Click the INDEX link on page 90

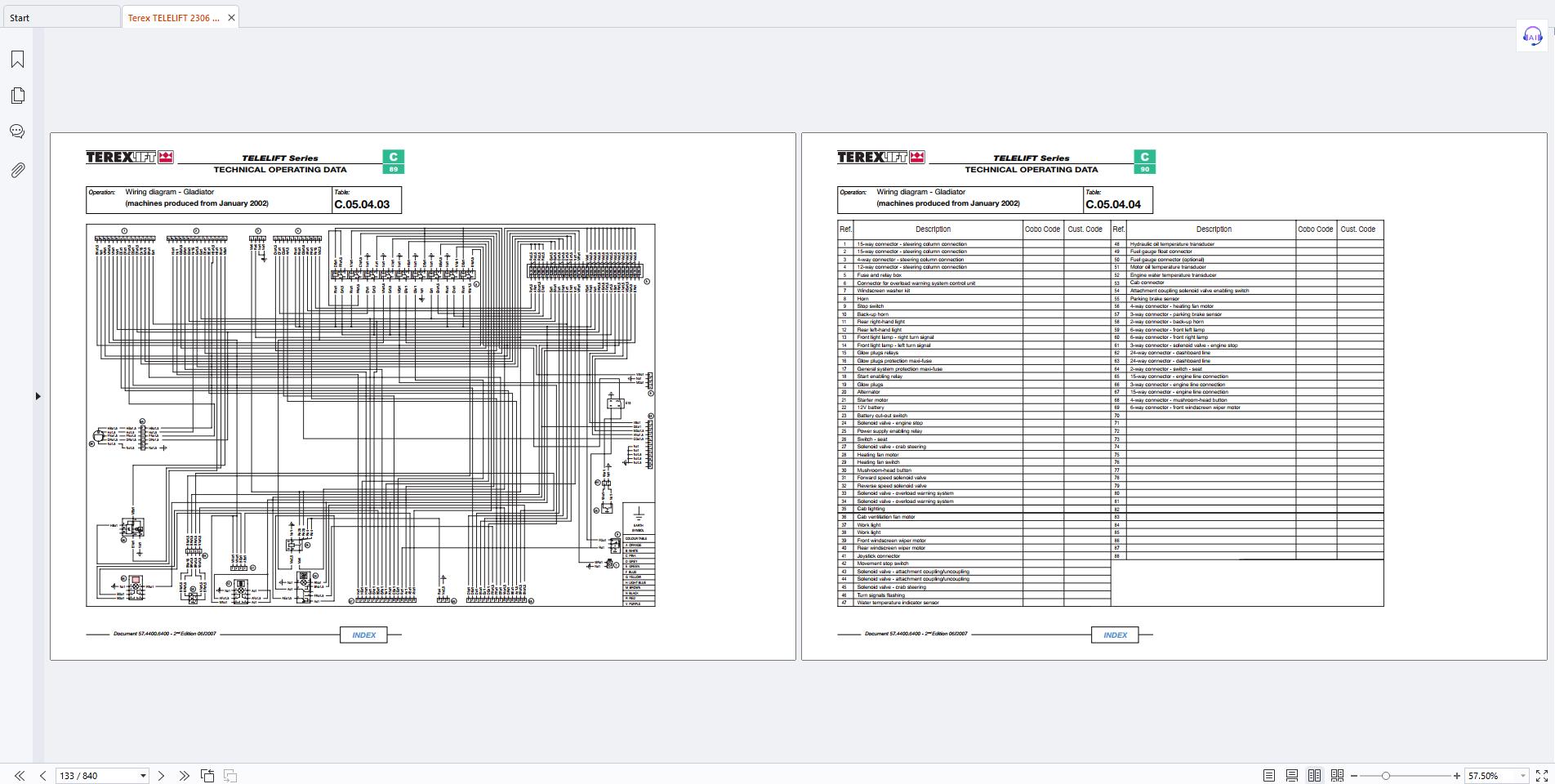coord(1115,635)
